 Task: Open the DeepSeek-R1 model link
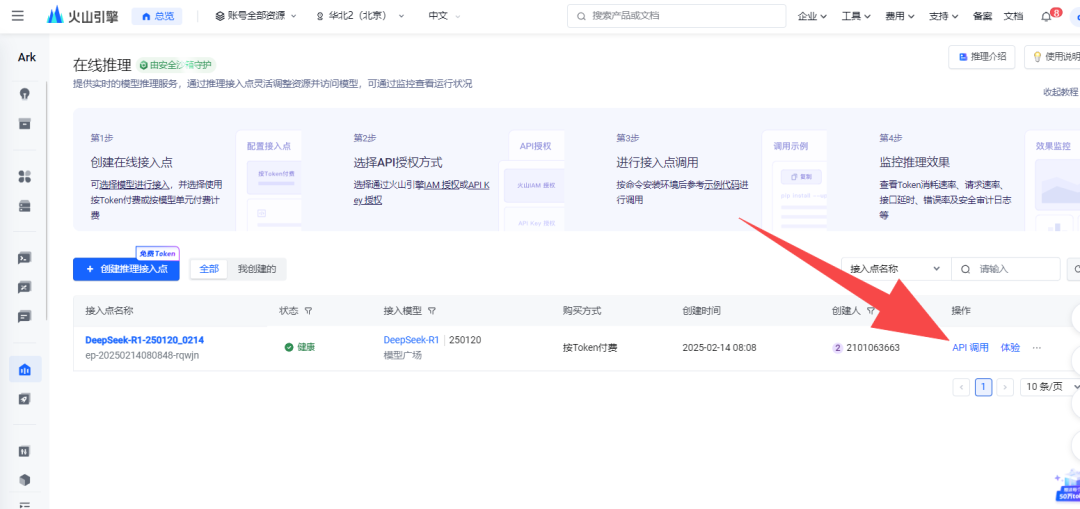(x=411, y=340)
